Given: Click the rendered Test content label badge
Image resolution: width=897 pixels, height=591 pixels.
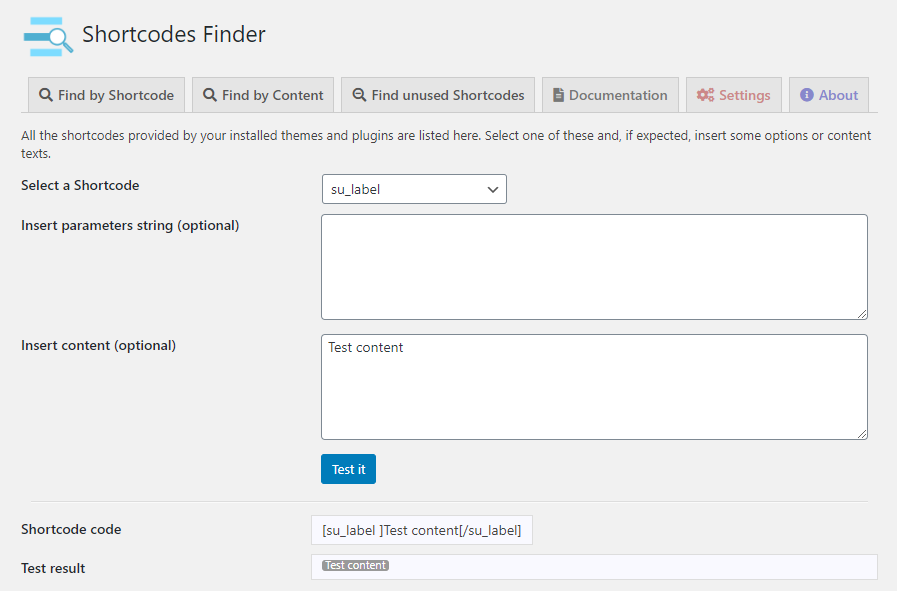Looking at the screenshot, I should click(355, 565).
